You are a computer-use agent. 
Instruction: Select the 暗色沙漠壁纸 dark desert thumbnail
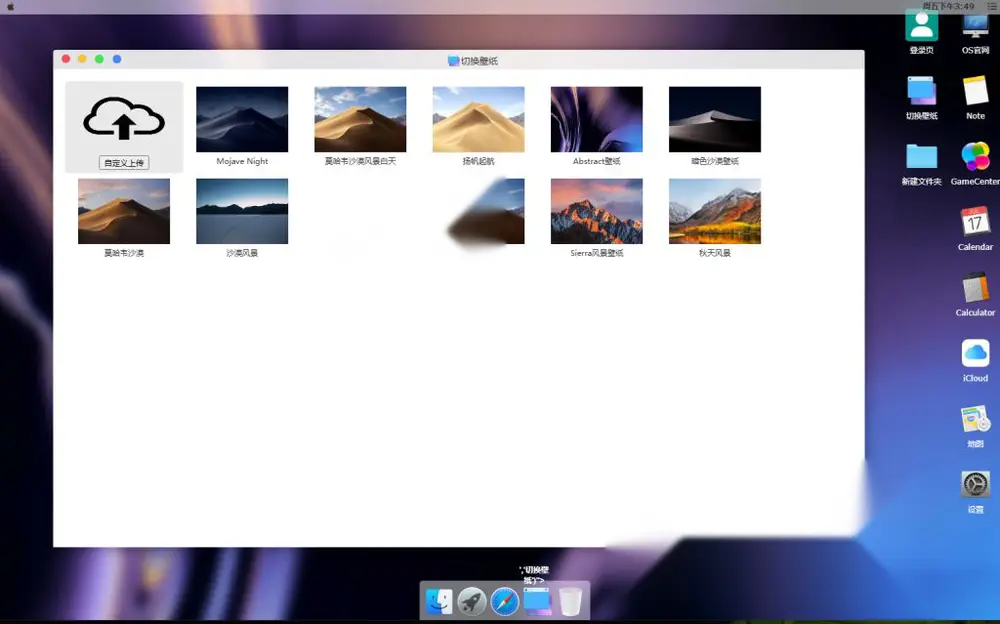(x=715, y=119)
